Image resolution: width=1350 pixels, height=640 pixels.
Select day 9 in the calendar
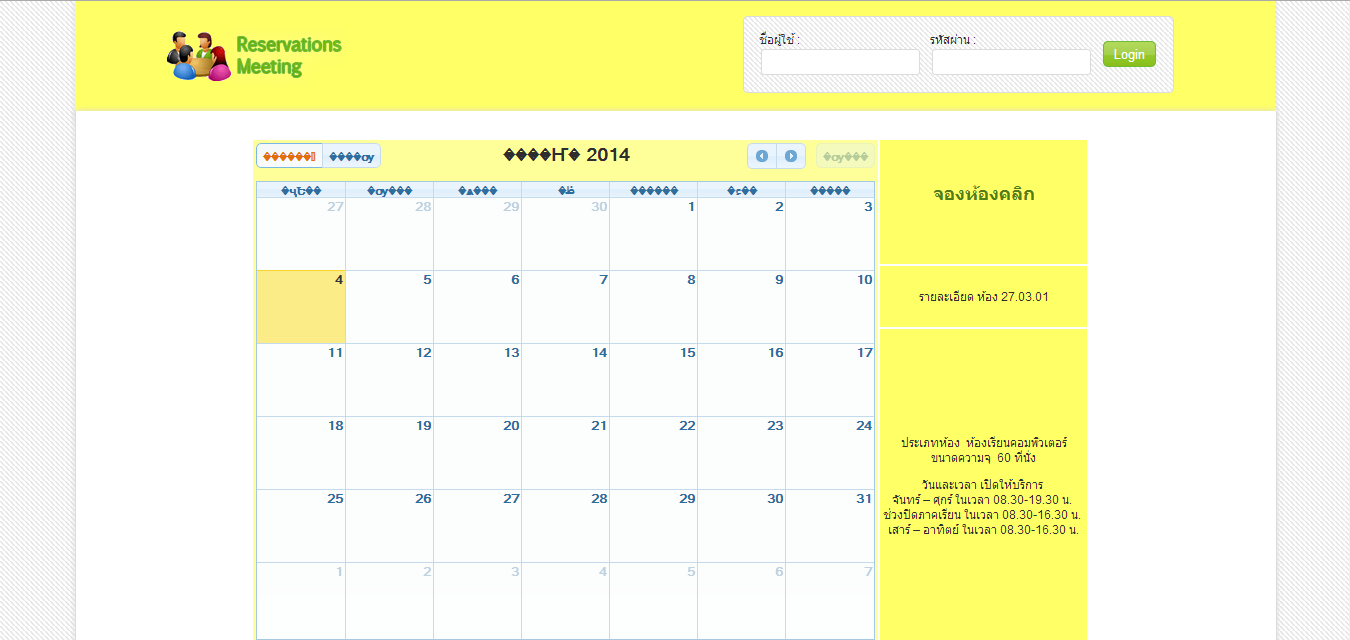[741, 307]
